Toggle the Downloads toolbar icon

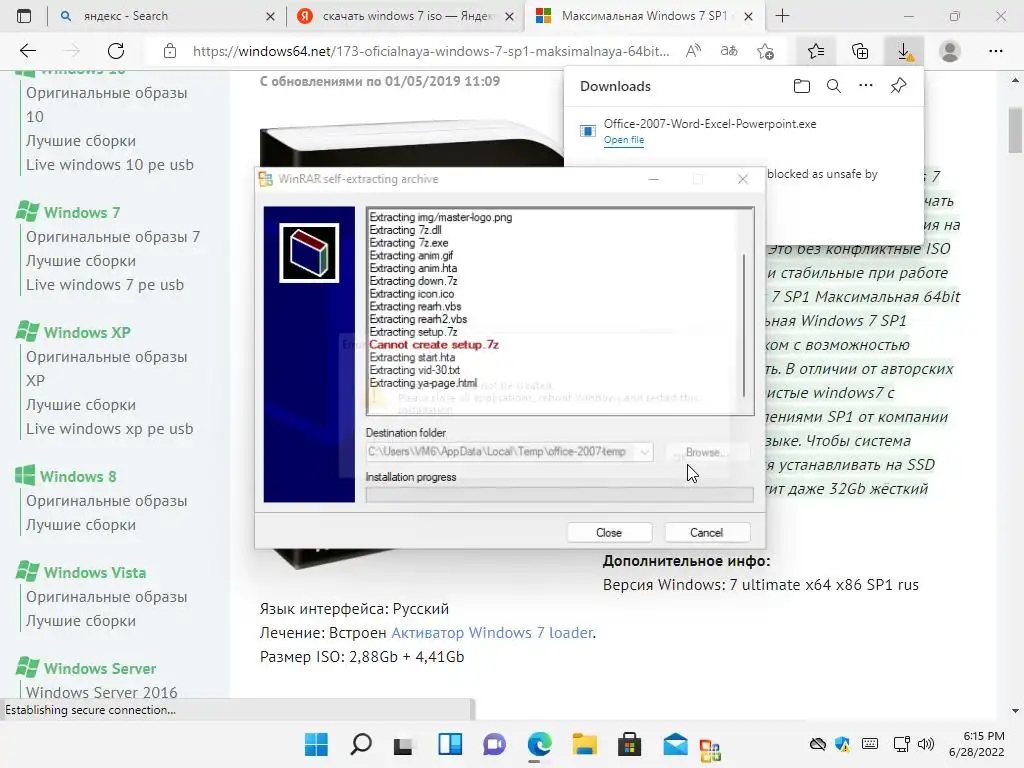pyautogui.click(x=904, y=51)
